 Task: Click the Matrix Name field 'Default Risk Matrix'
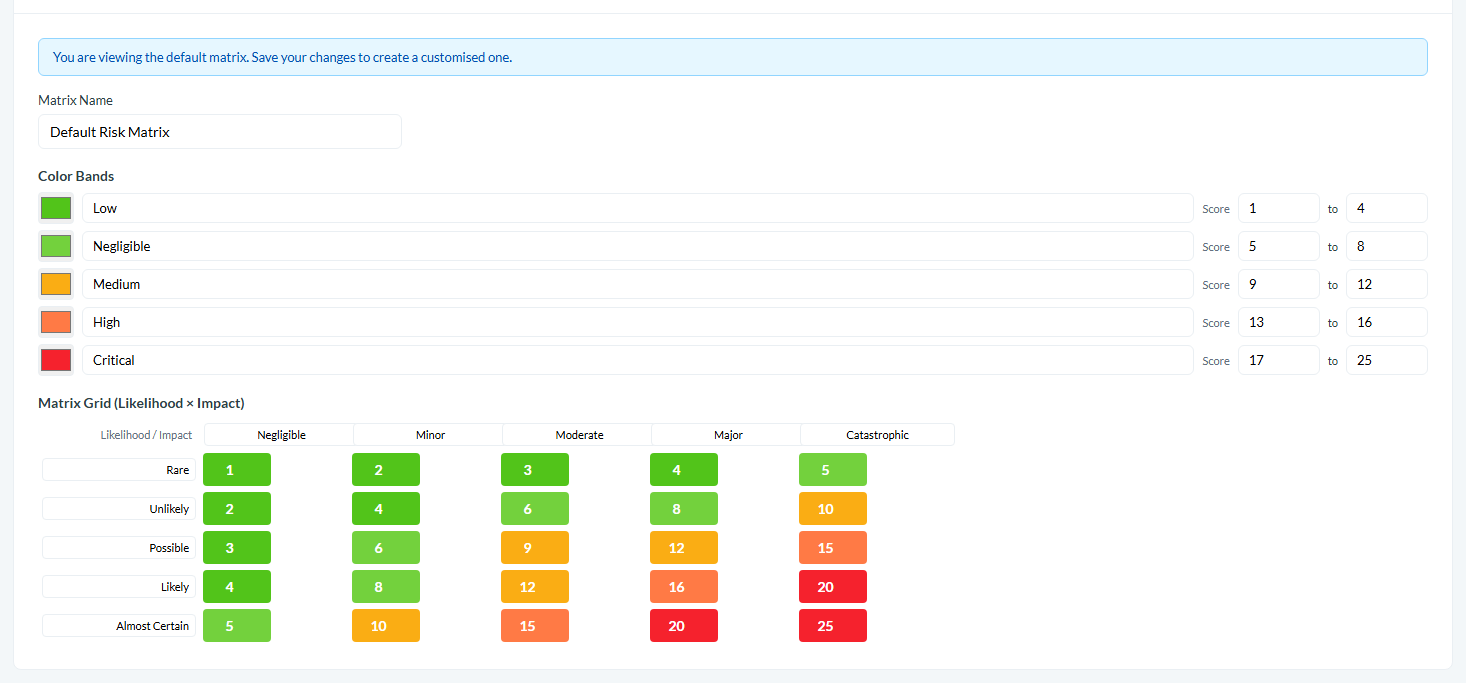(220, 132)
